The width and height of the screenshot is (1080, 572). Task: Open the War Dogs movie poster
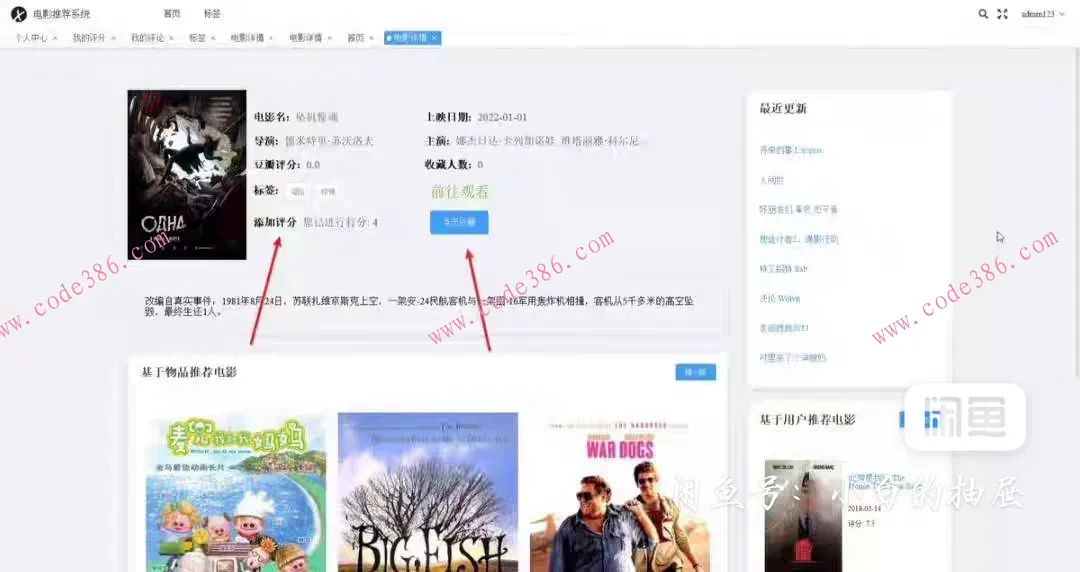click(x=619, y=492)
